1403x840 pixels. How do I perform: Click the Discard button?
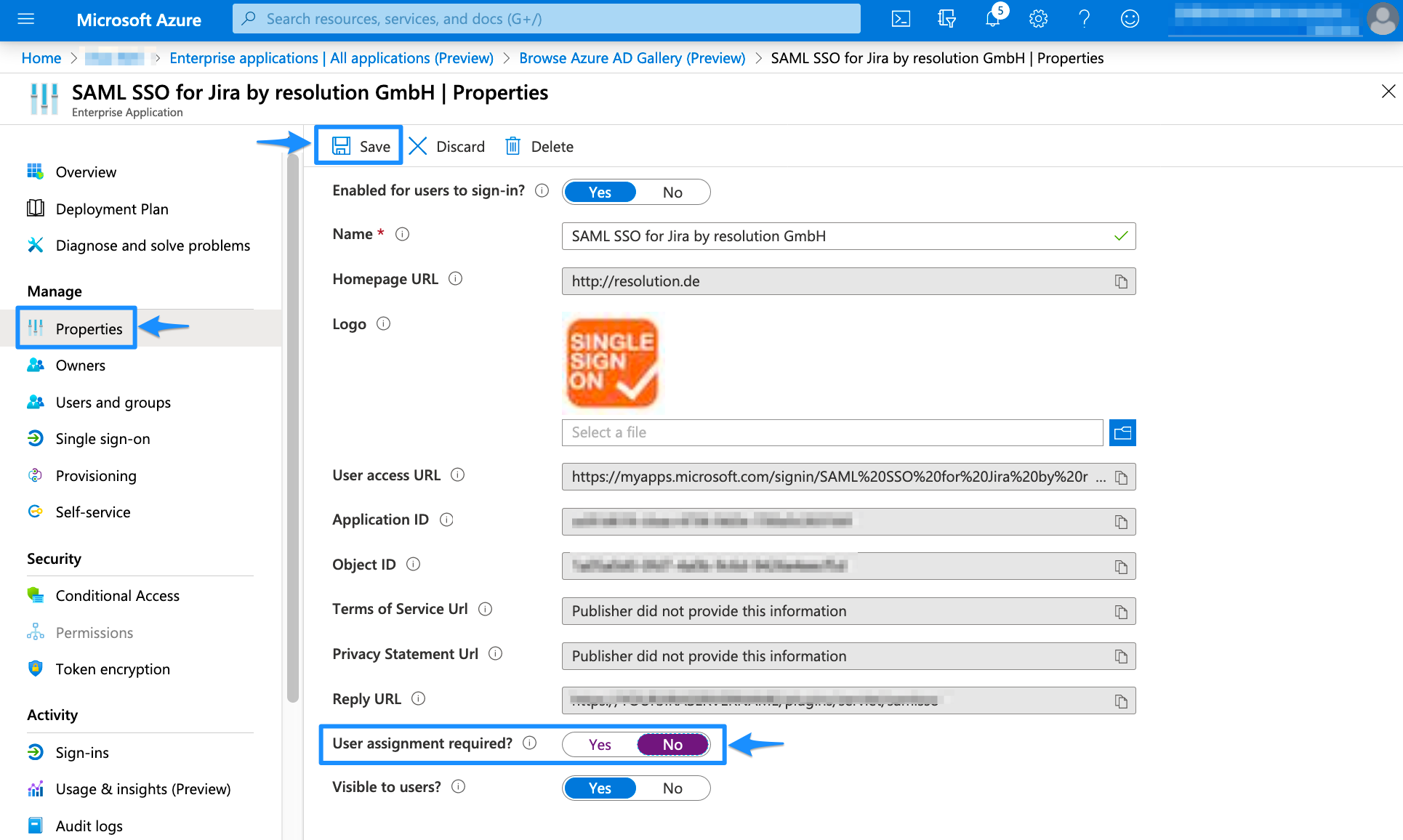tap(447, 147)
